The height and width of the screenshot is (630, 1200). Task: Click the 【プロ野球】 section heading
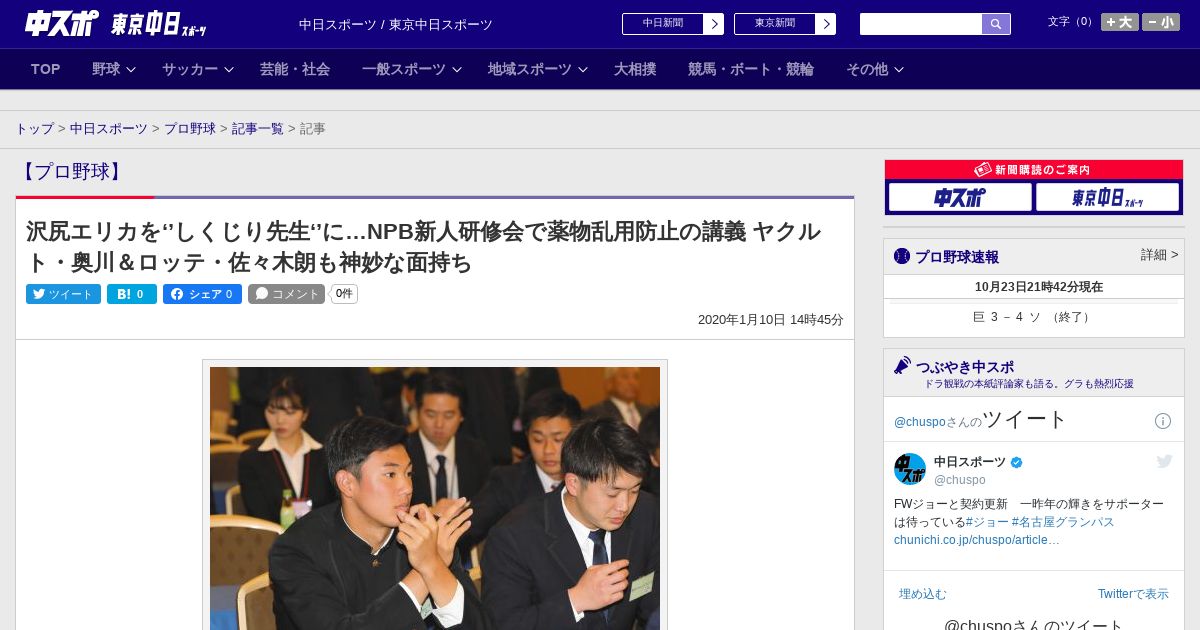click(72, 172)
